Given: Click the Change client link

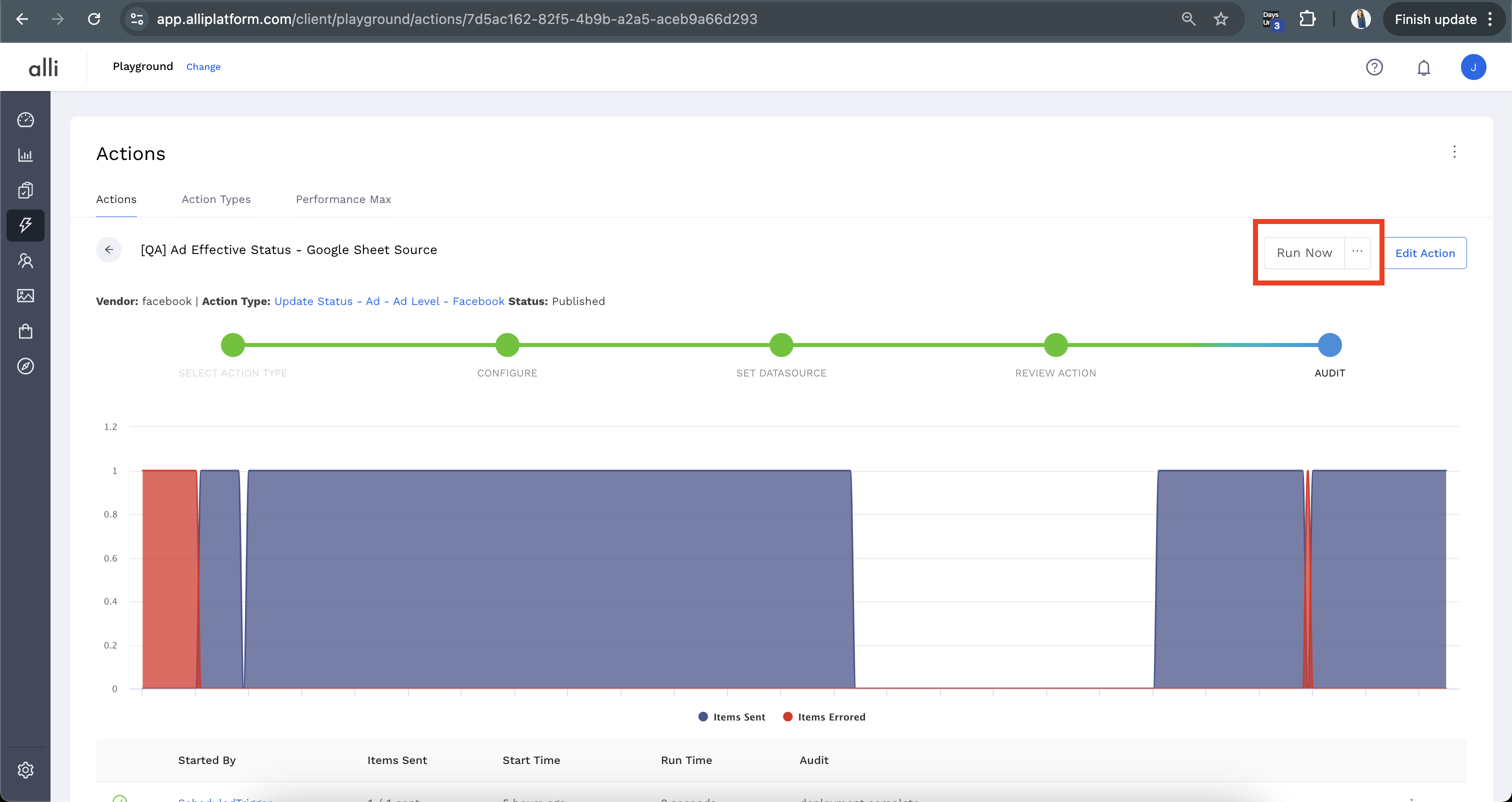Looking at the screenshot, I should (x=203, y=67).
